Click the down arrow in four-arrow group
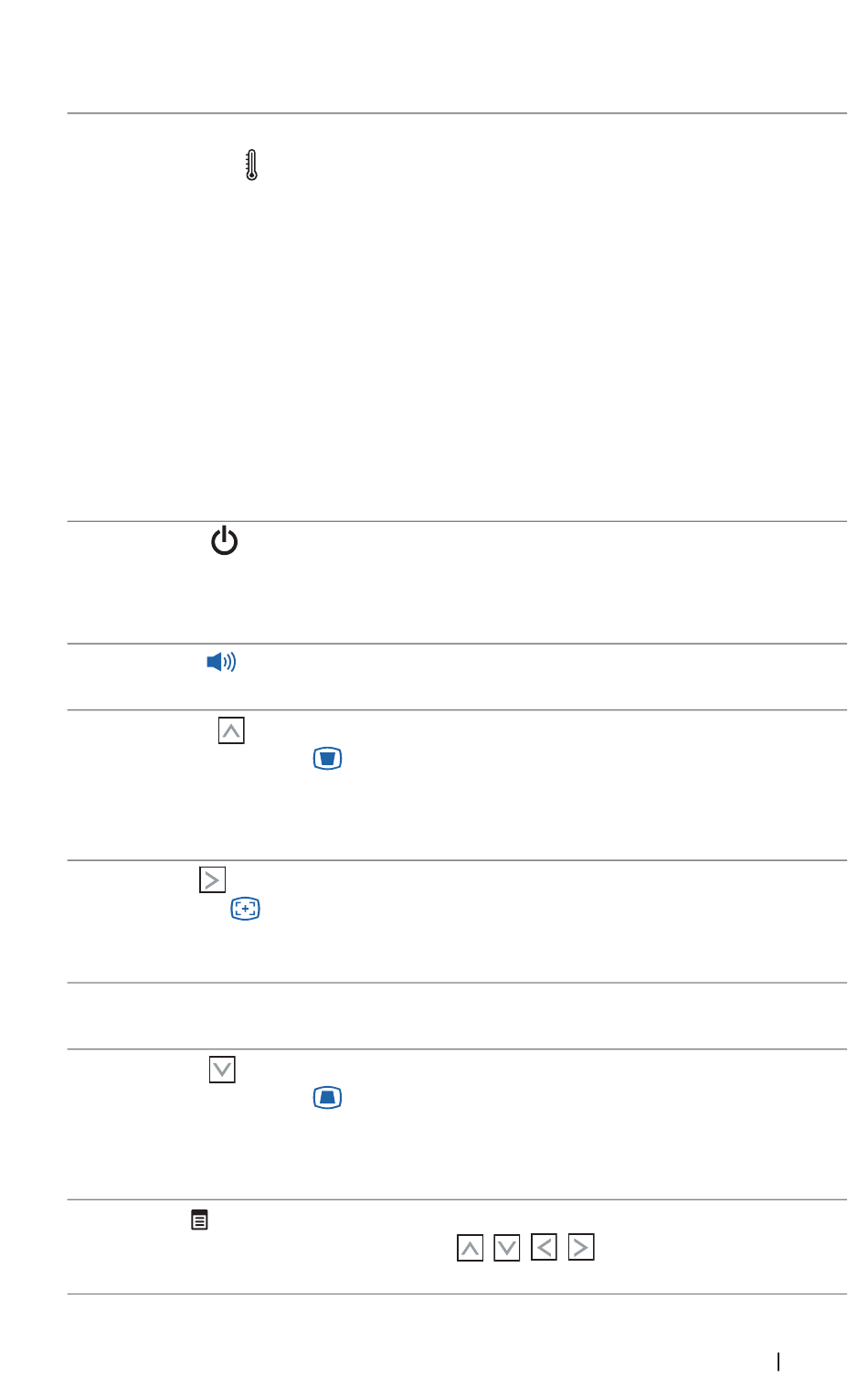 [507, 1248]
